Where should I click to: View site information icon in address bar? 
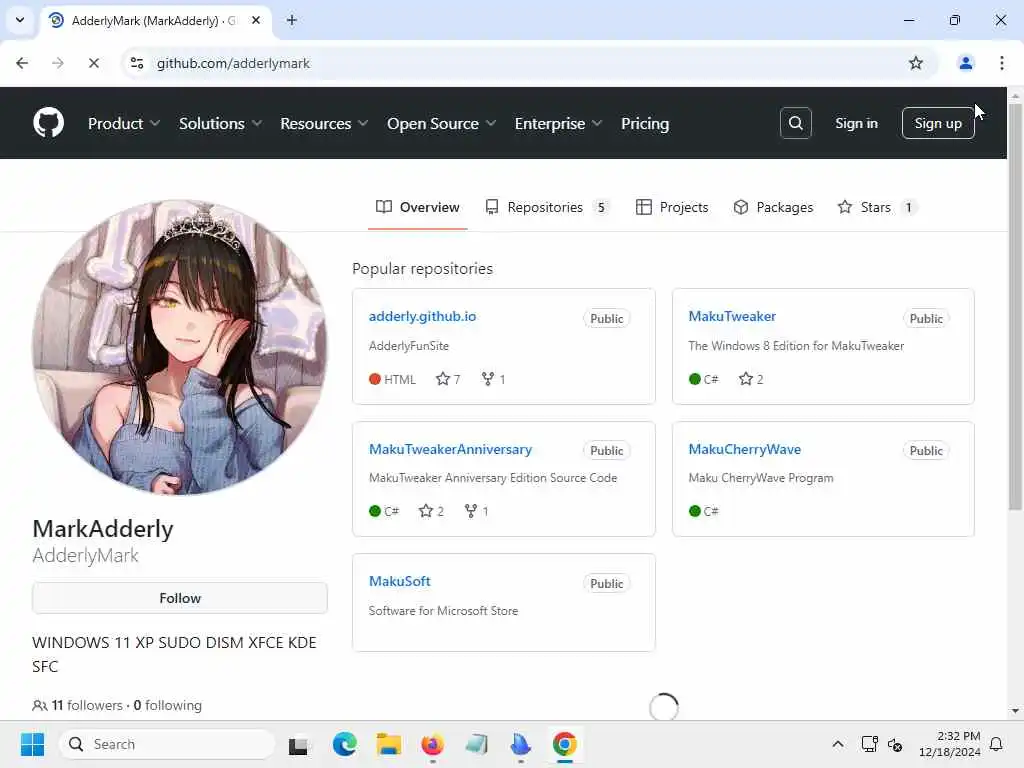(x=137, y=63)
